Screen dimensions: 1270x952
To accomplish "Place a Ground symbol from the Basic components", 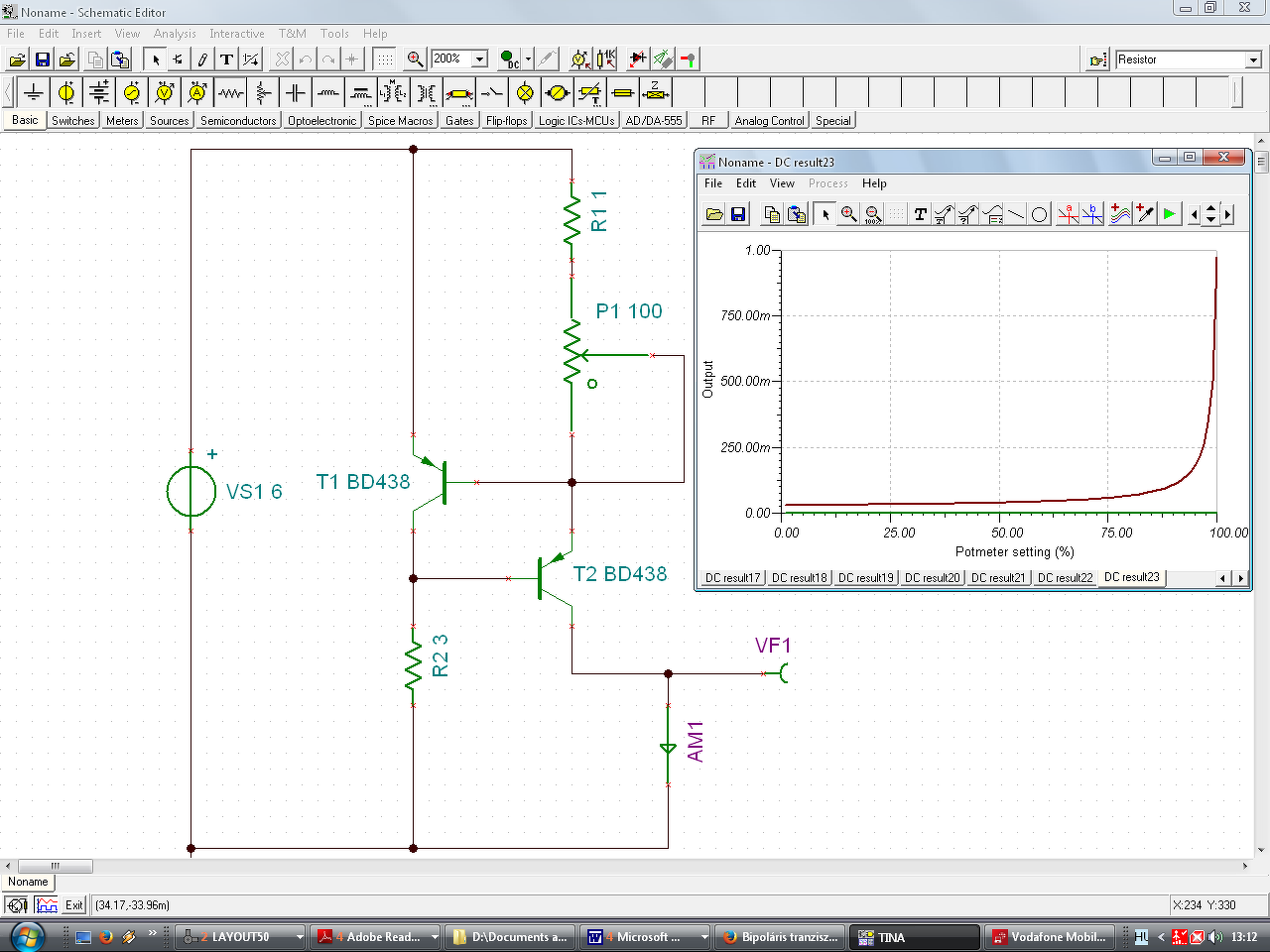I will 34,93.
